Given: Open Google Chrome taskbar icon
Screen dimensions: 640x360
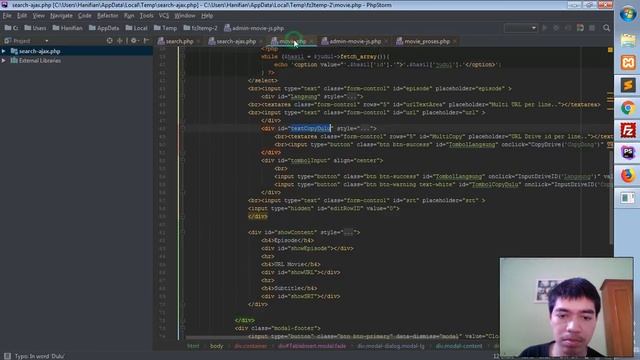Looking at the screenshot, I should coord(628,108).
